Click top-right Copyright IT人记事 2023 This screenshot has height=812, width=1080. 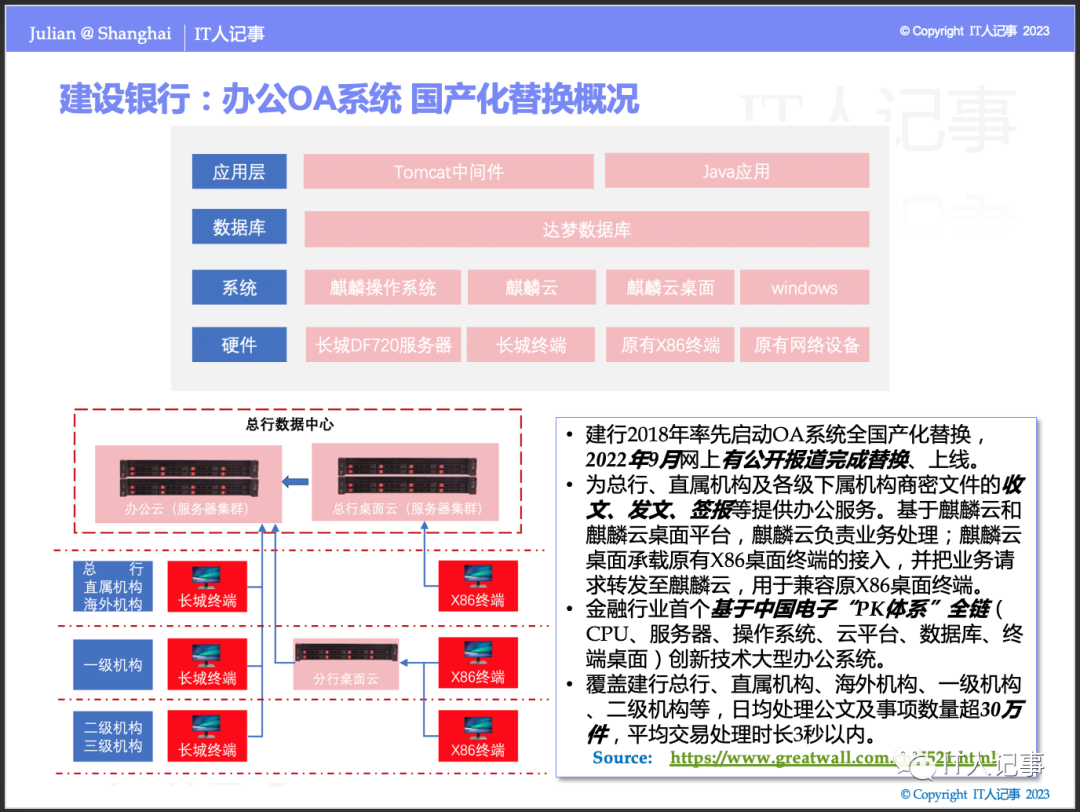pyautogui.click(x=974, y=31)
